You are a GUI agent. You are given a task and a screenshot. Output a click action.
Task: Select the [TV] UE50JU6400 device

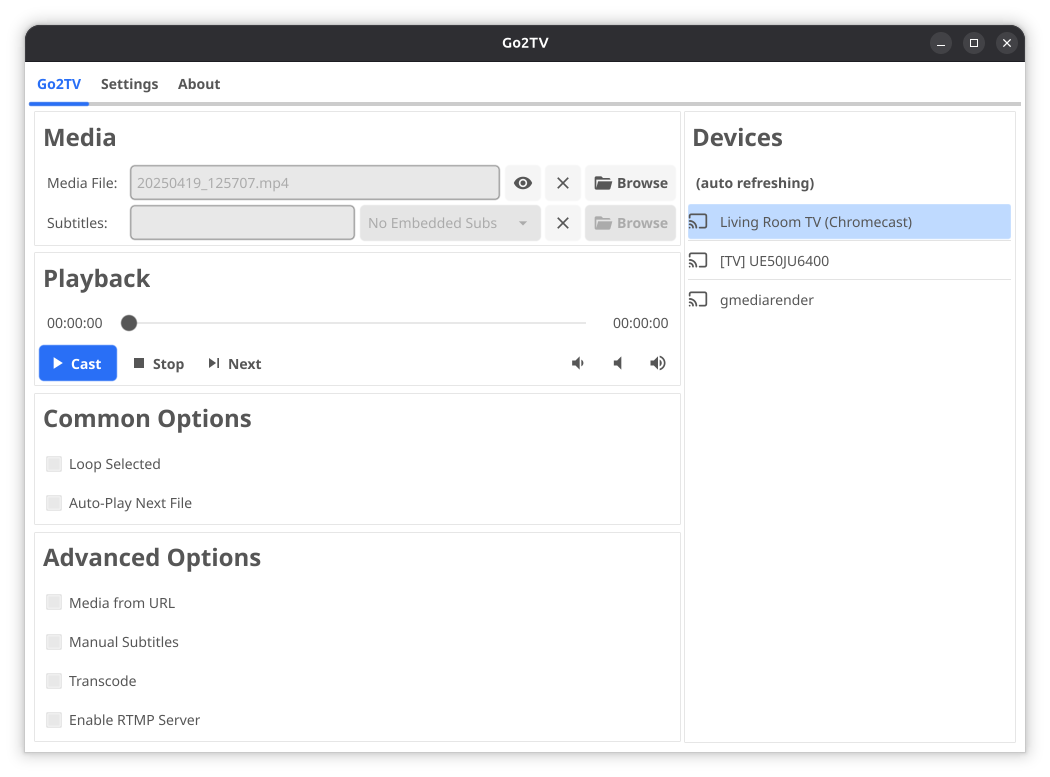[x=849, y=261]
